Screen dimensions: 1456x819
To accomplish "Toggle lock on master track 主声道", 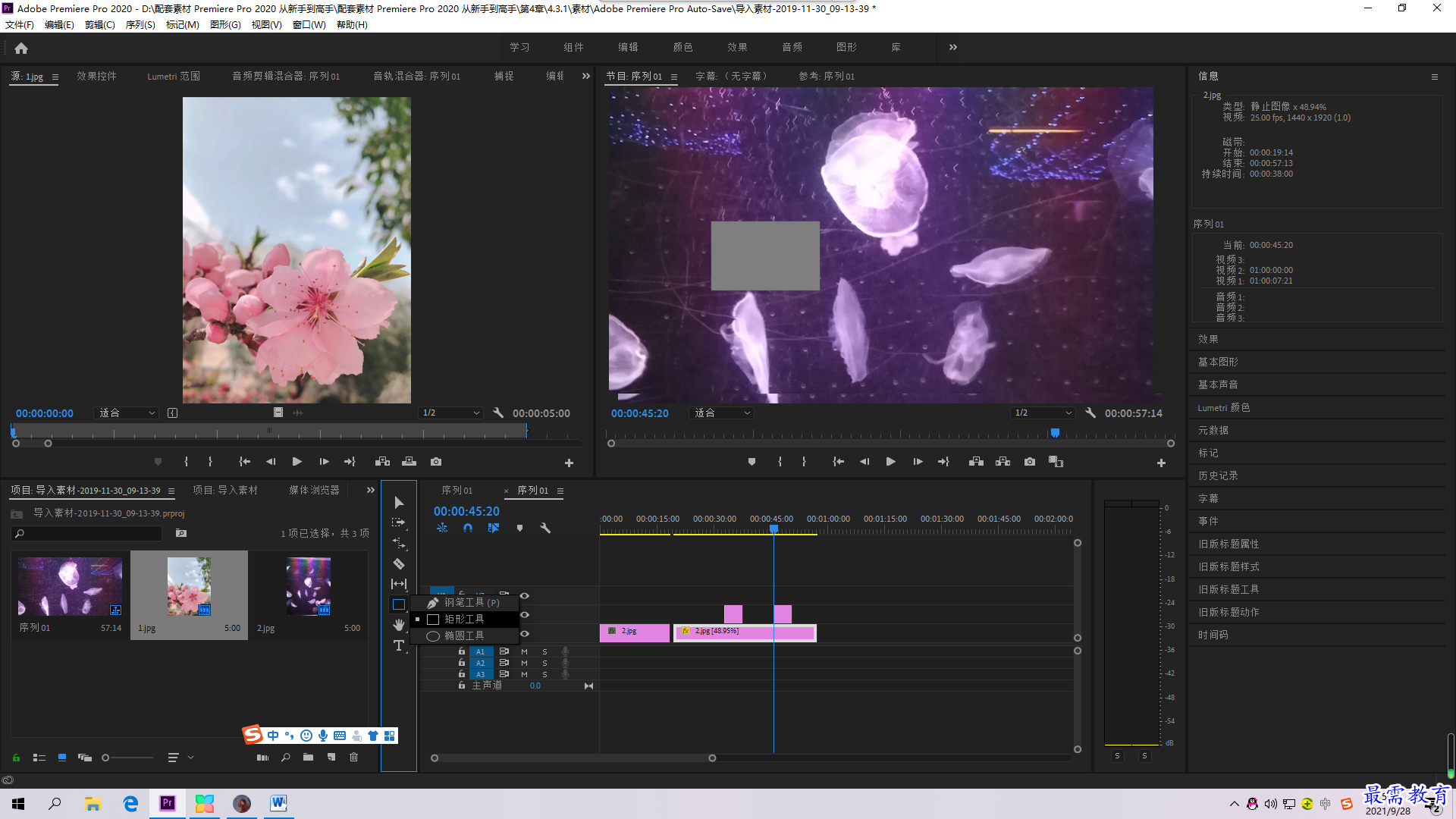I will pyautogui.click(x=462, y=686).
